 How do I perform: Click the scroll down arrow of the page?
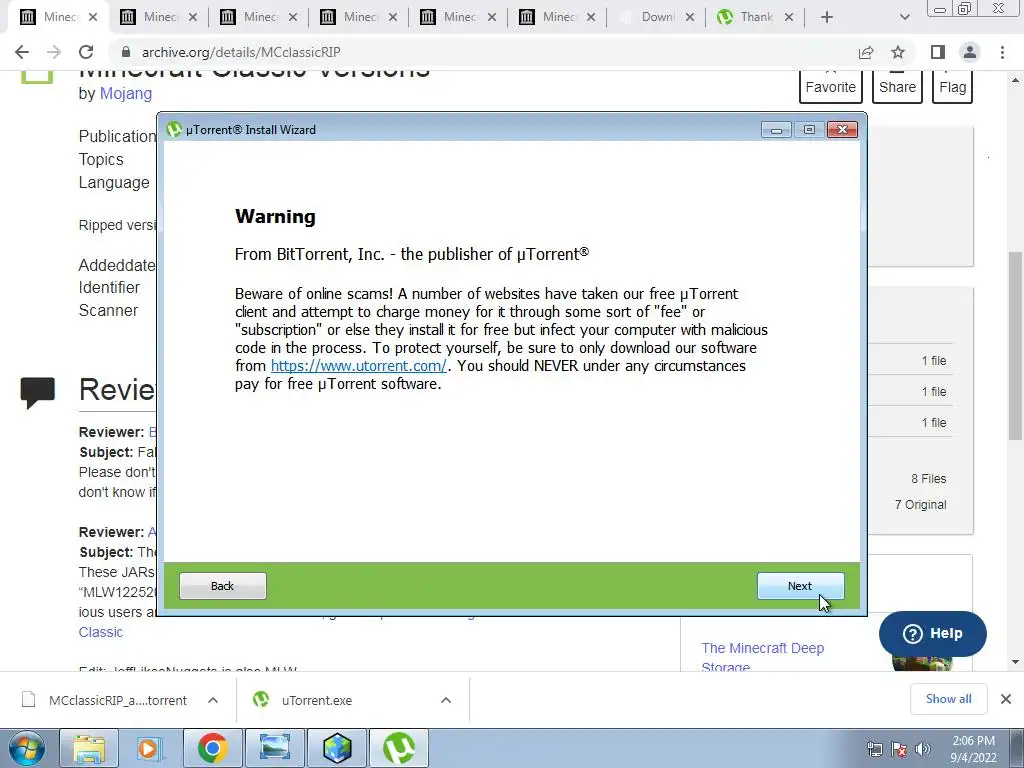coord(1015,662)
